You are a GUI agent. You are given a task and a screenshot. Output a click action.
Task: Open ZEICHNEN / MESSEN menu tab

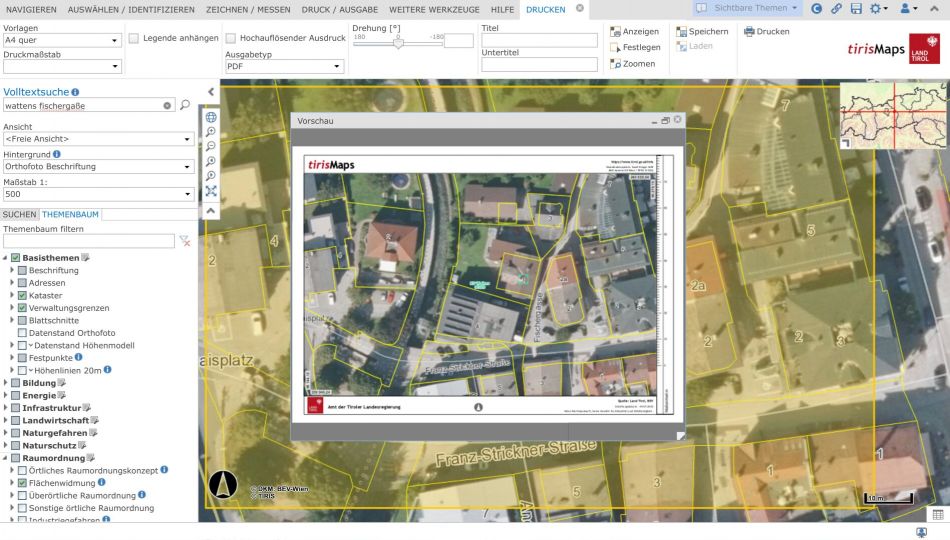click(248, 10)
